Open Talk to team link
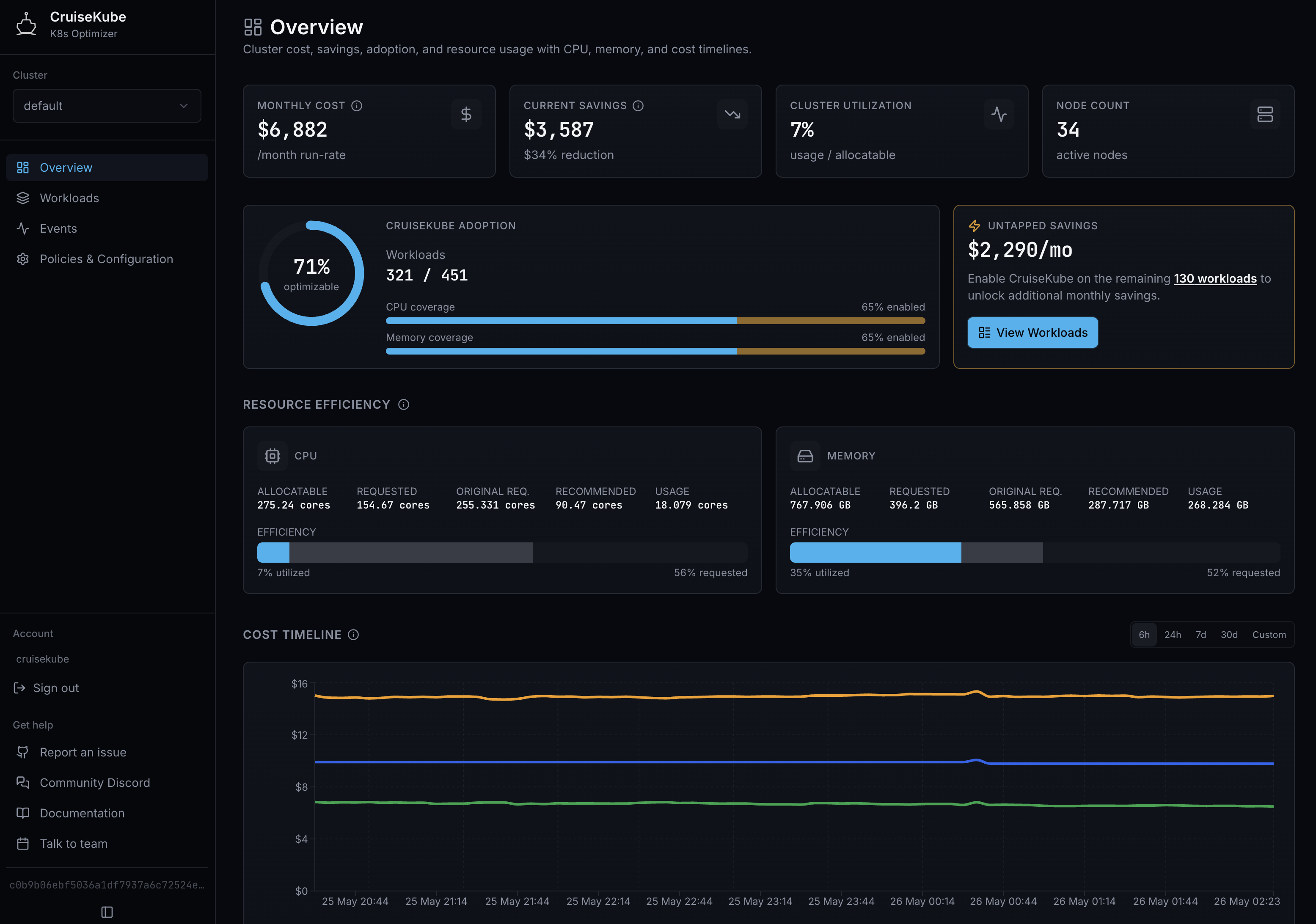The image size is (1316, 924). coord(107,843)
